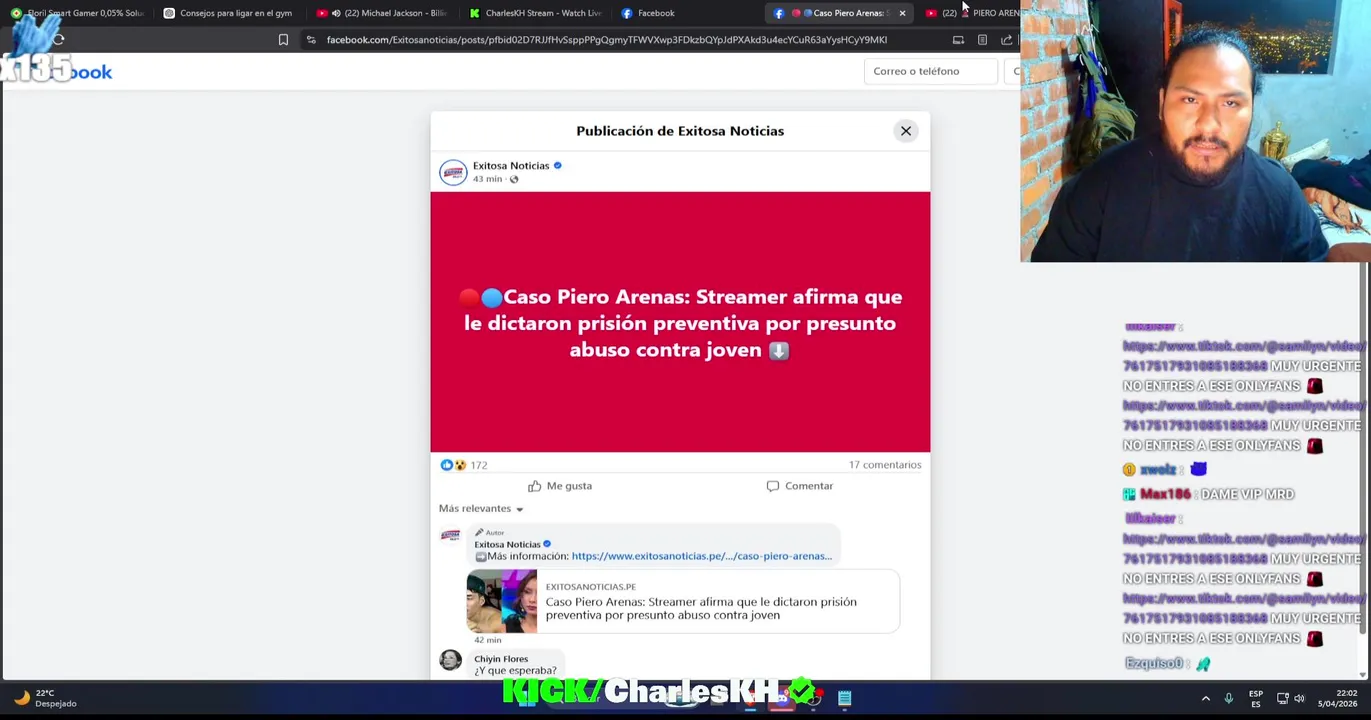The height and width of the screenshot is (720, 1371).
Task: Show hidden system tray icons chevron
Action: click(x=1206, y=698)
